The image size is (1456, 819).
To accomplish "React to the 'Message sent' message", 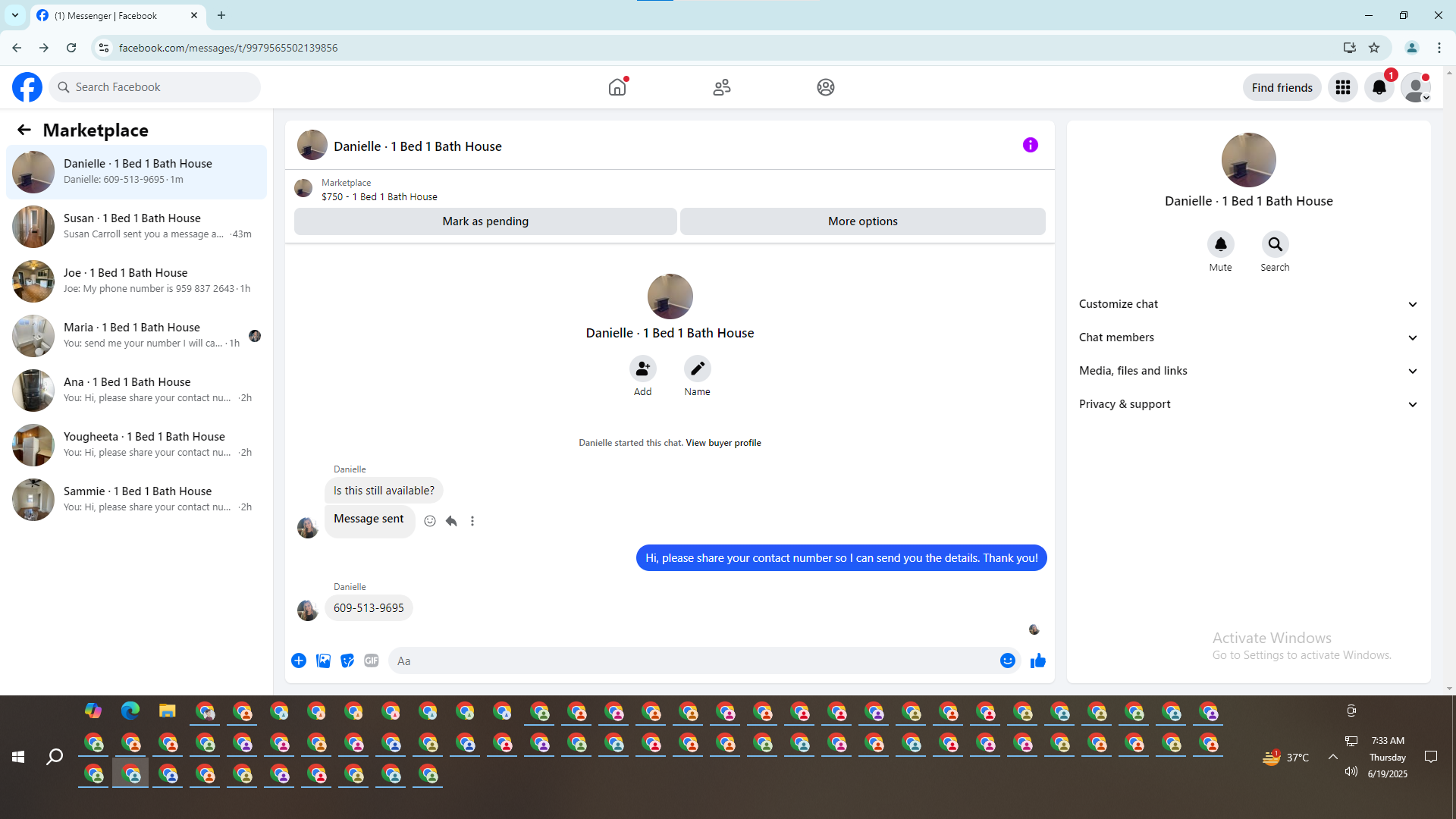I will click(x=430, y=521).
